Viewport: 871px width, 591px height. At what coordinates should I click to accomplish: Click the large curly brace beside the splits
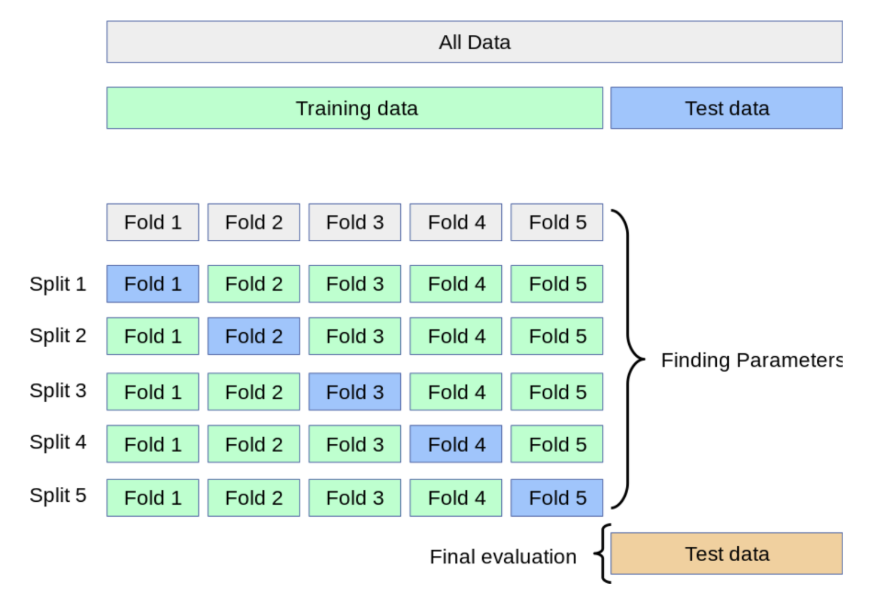point(628,360)
